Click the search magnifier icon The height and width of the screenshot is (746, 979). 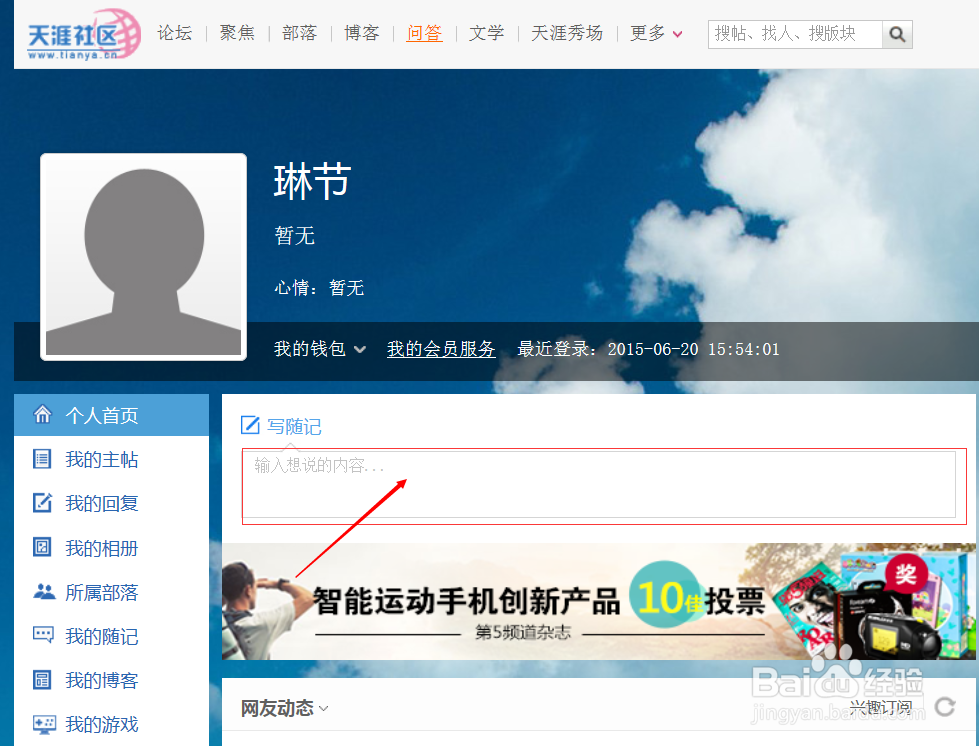(x=897, y=34)
